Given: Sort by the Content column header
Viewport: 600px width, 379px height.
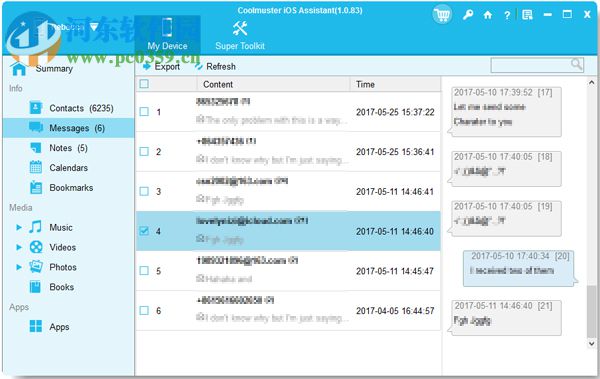Looking at the screenshot, I should [273, 84].
